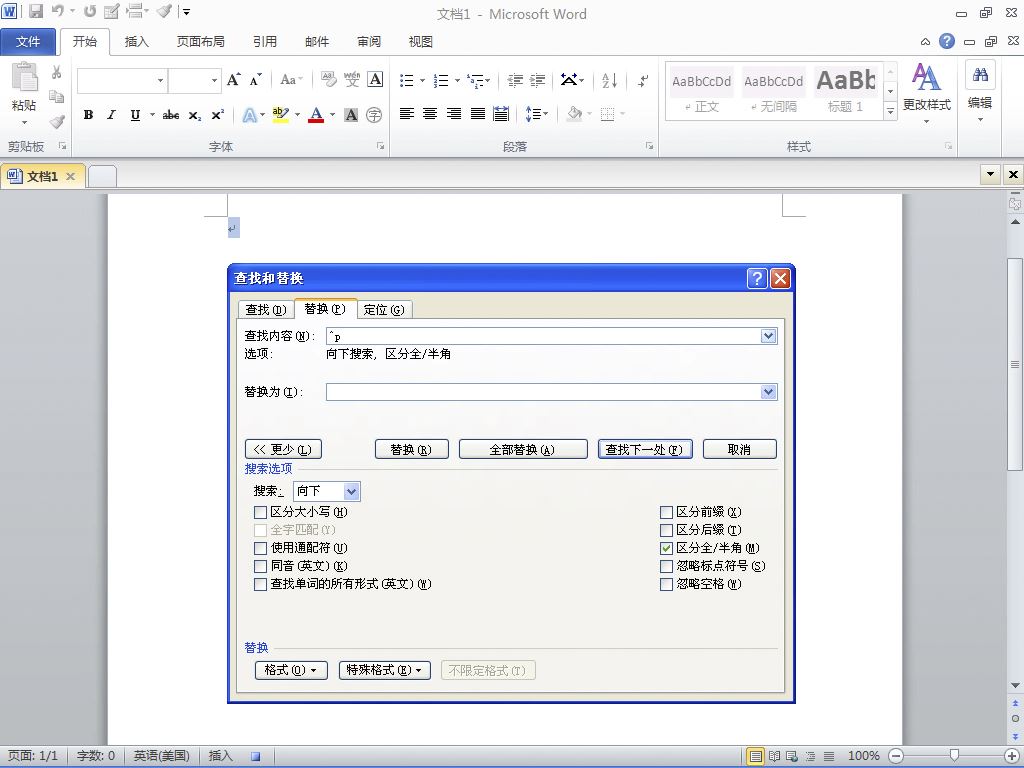Click the << 更少(L) button
The image size is (1024, 768).
click(283, 449)
